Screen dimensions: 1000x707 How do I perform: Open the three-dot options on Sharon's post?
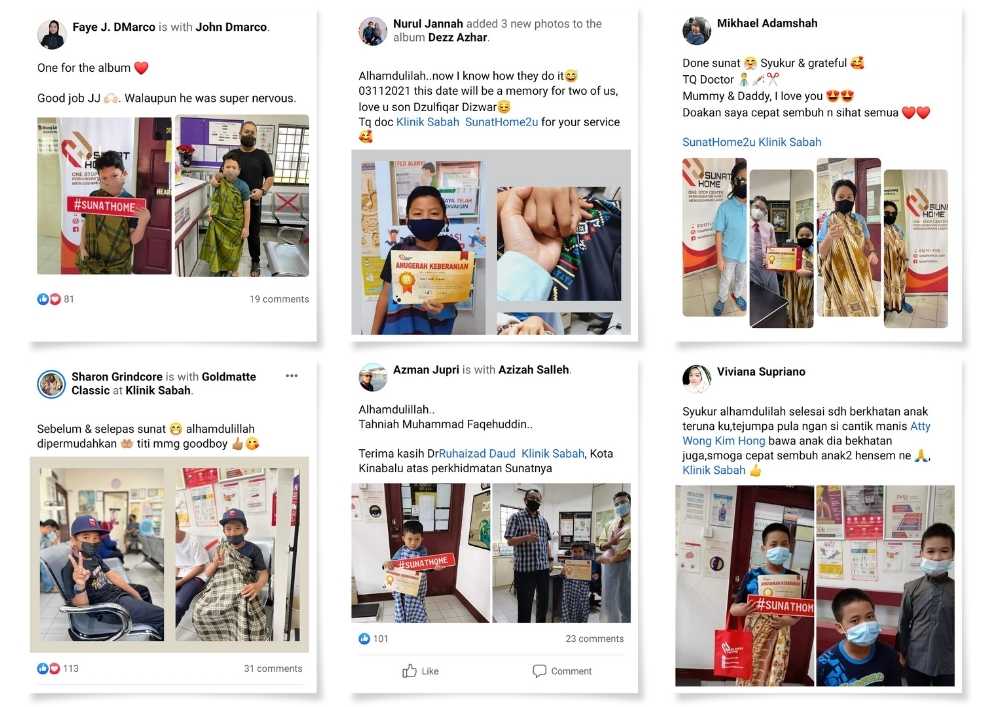click(x=291, y=375)
